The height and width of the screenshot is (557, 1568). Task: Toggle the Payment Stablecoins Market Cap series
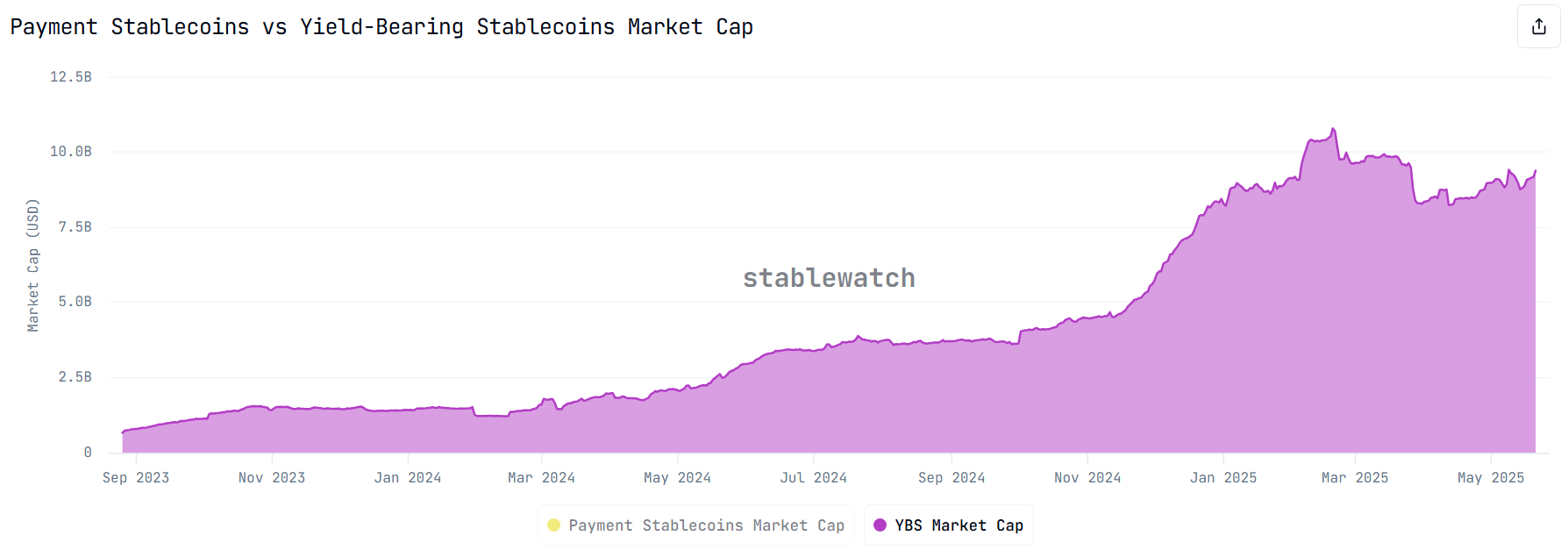point(695,525)
